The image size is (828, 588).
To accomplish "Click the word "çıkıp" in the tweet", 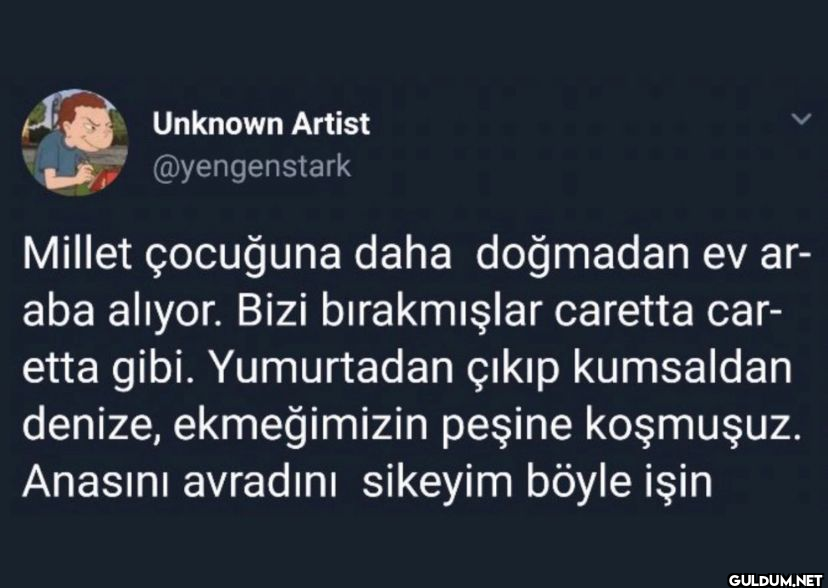I will (x=514, y=372).
